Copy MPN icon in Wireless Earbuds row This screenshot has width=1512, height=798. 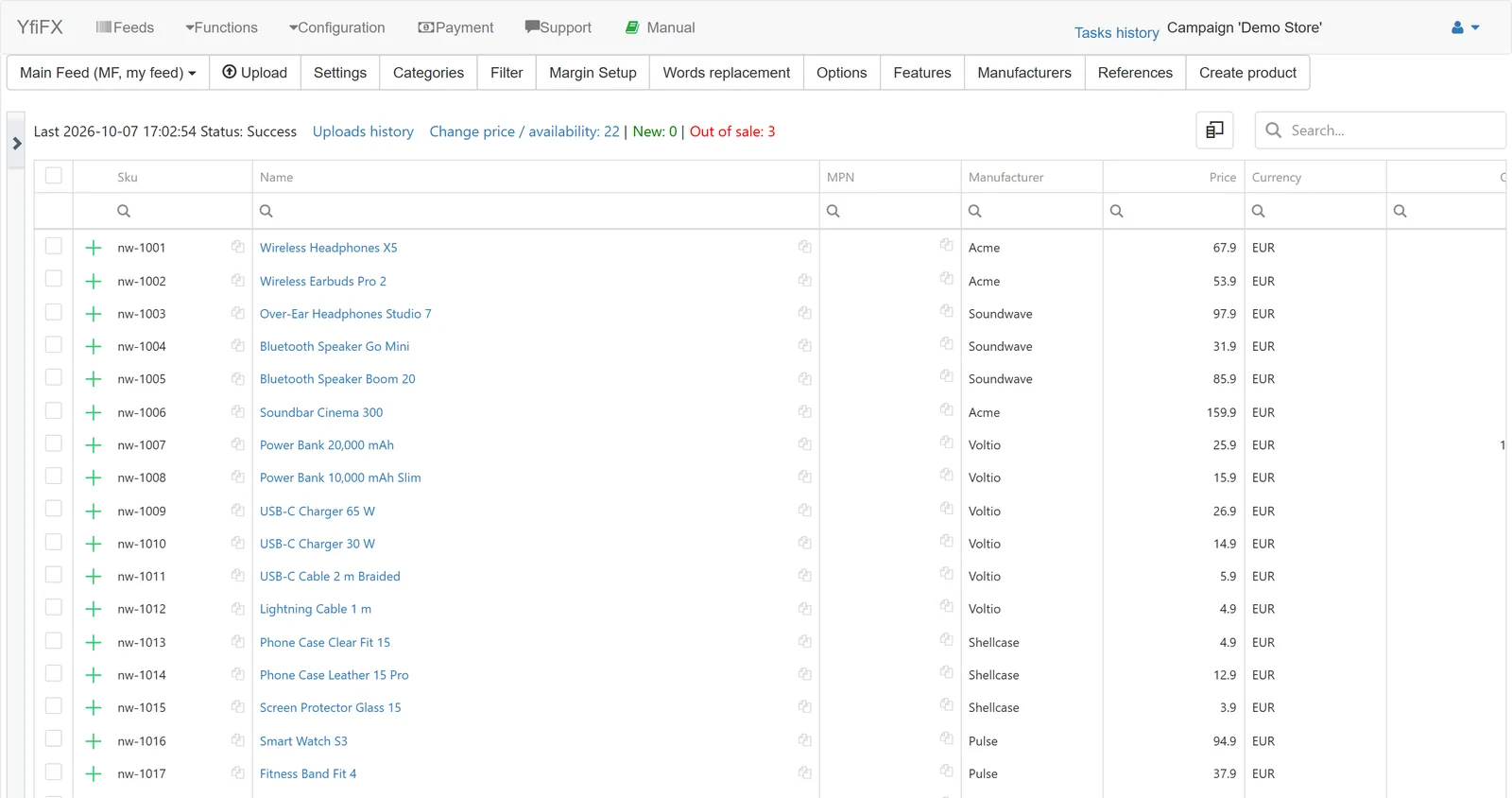946,278
